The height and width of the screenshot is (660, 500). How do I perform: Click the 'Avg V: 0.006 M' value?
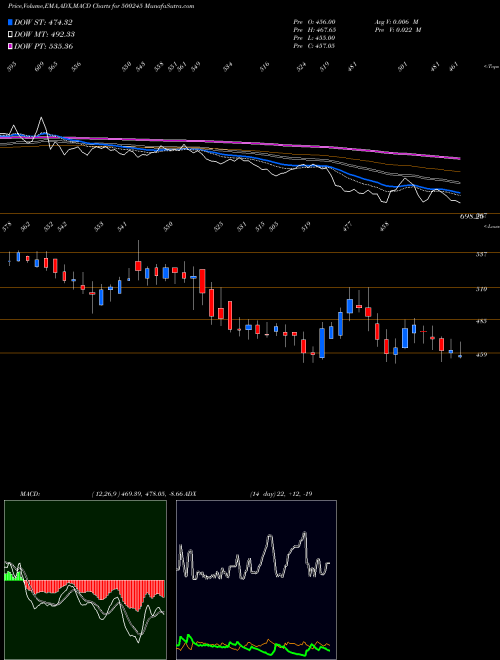pyautogui.click(x=396, y=22)
